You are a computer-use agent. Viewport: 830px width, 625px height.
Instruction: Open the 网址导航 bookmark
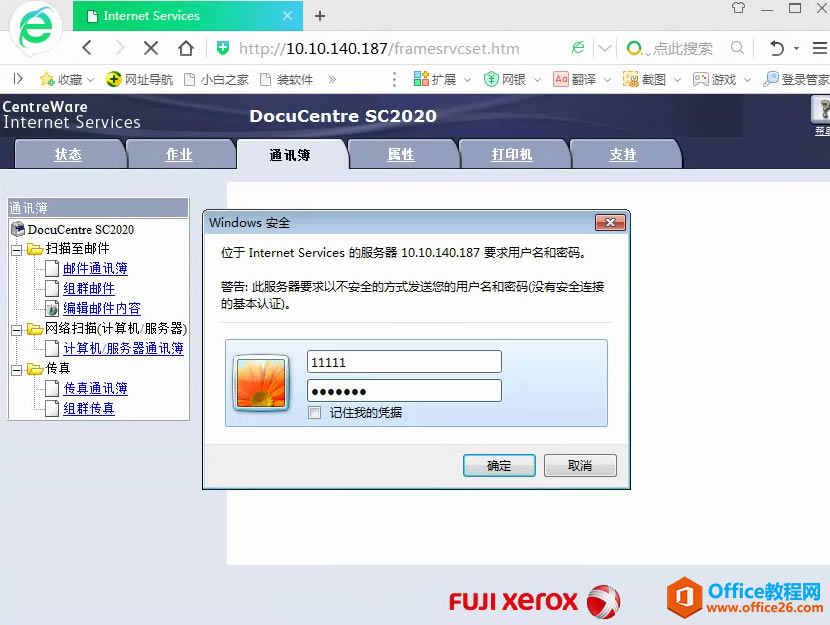point(139,79)
